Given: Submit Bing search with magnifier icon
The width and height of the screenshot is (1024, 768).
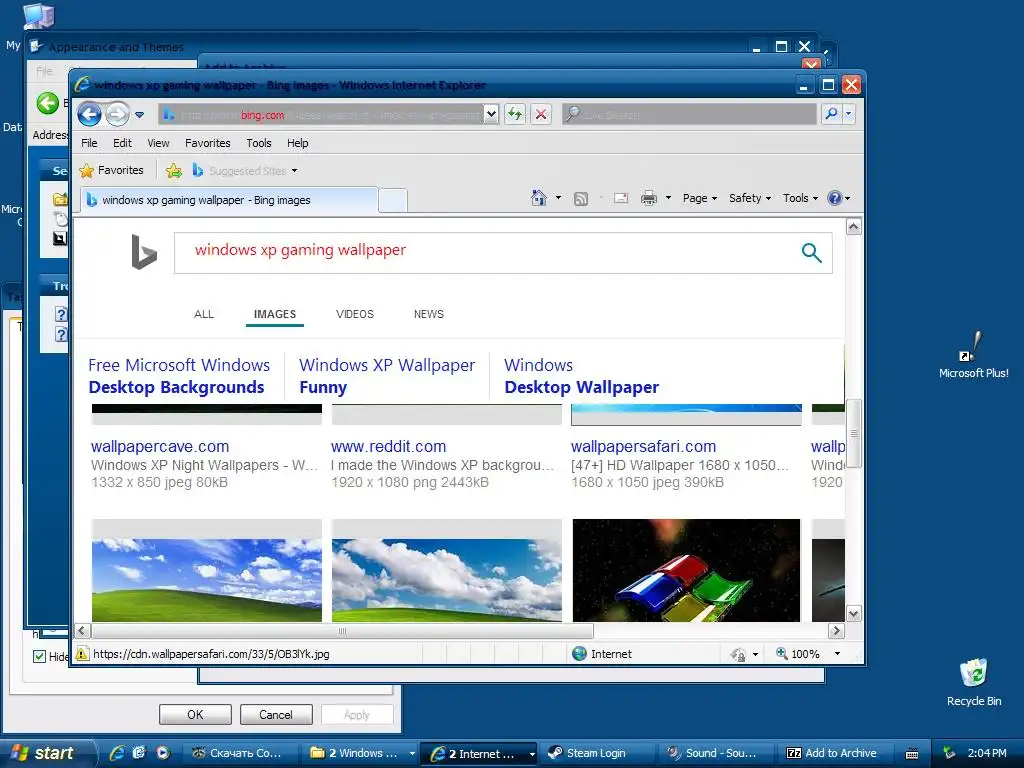Looking at the screenshot, I should 811,252.
